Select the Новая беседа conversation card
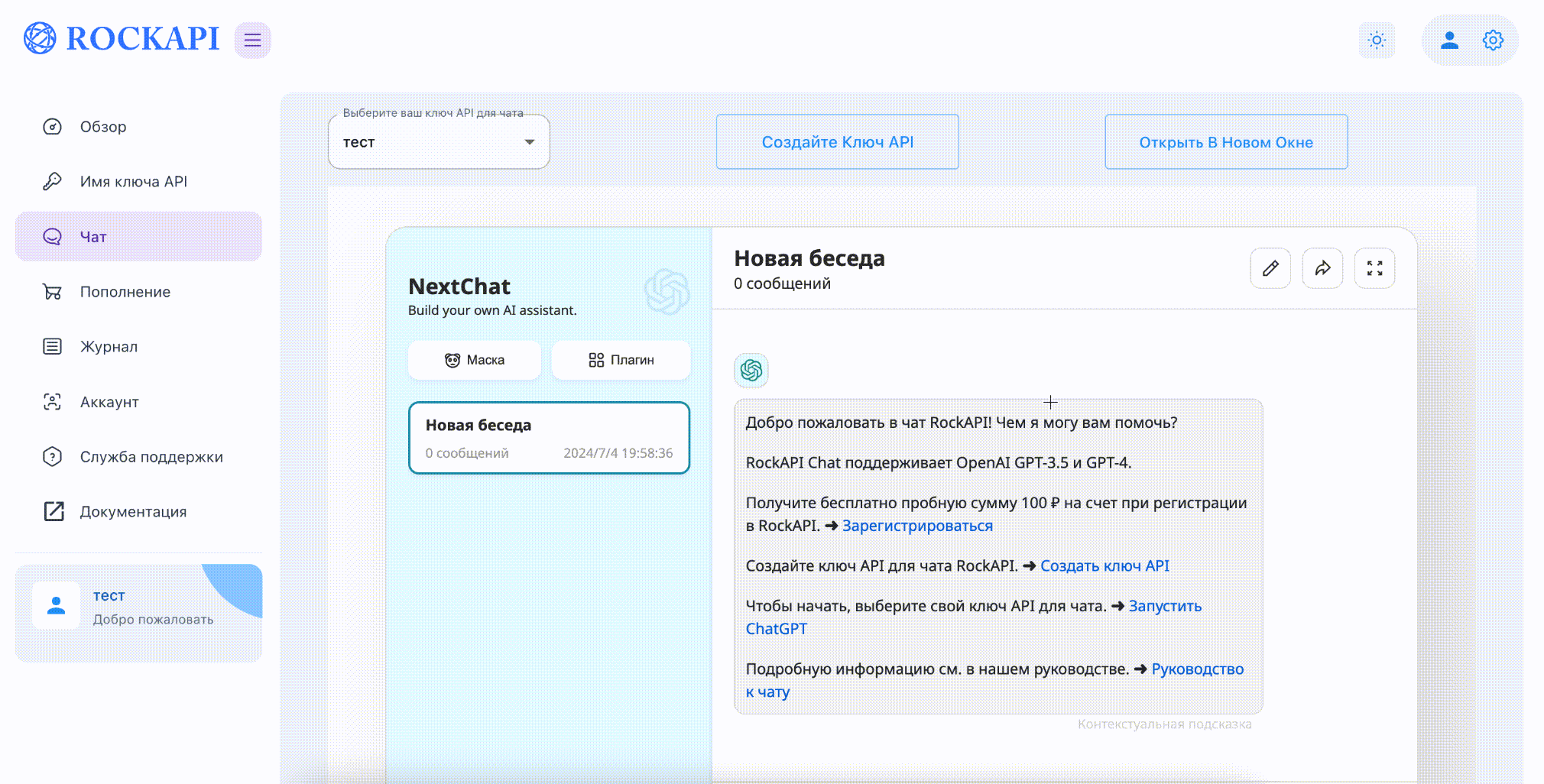1544x784 pixels. click(x=550, y=438)
